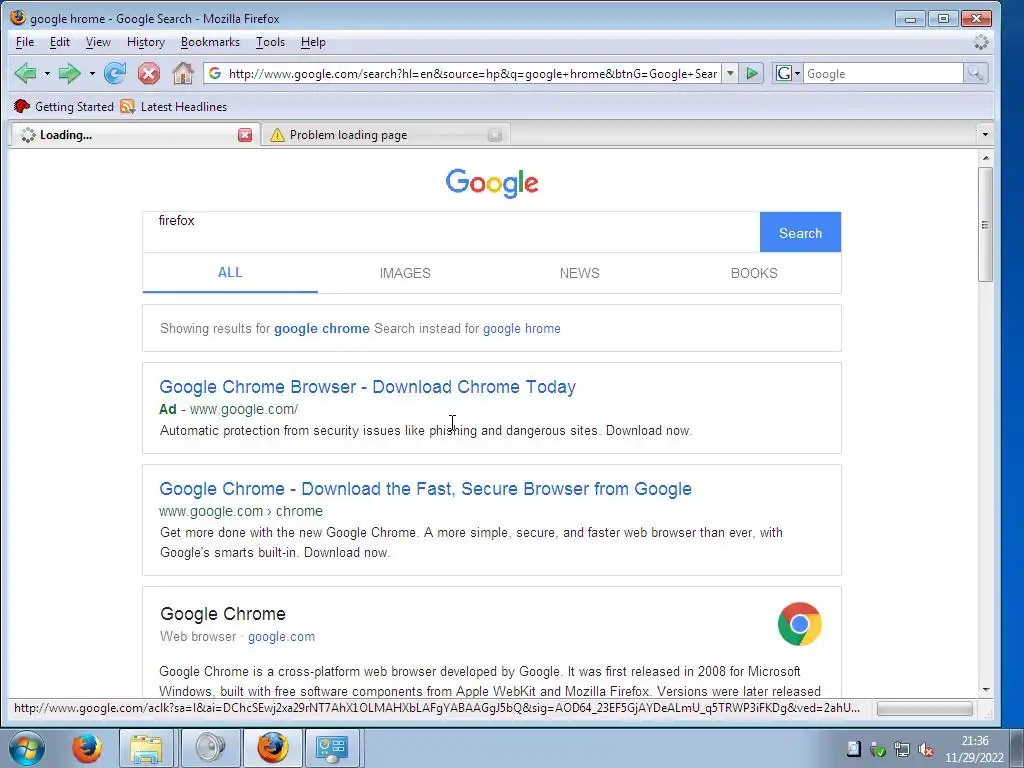Click the Google logo on the page
The height and width of the screenshot is (768, 1024).
click(492, 183)
